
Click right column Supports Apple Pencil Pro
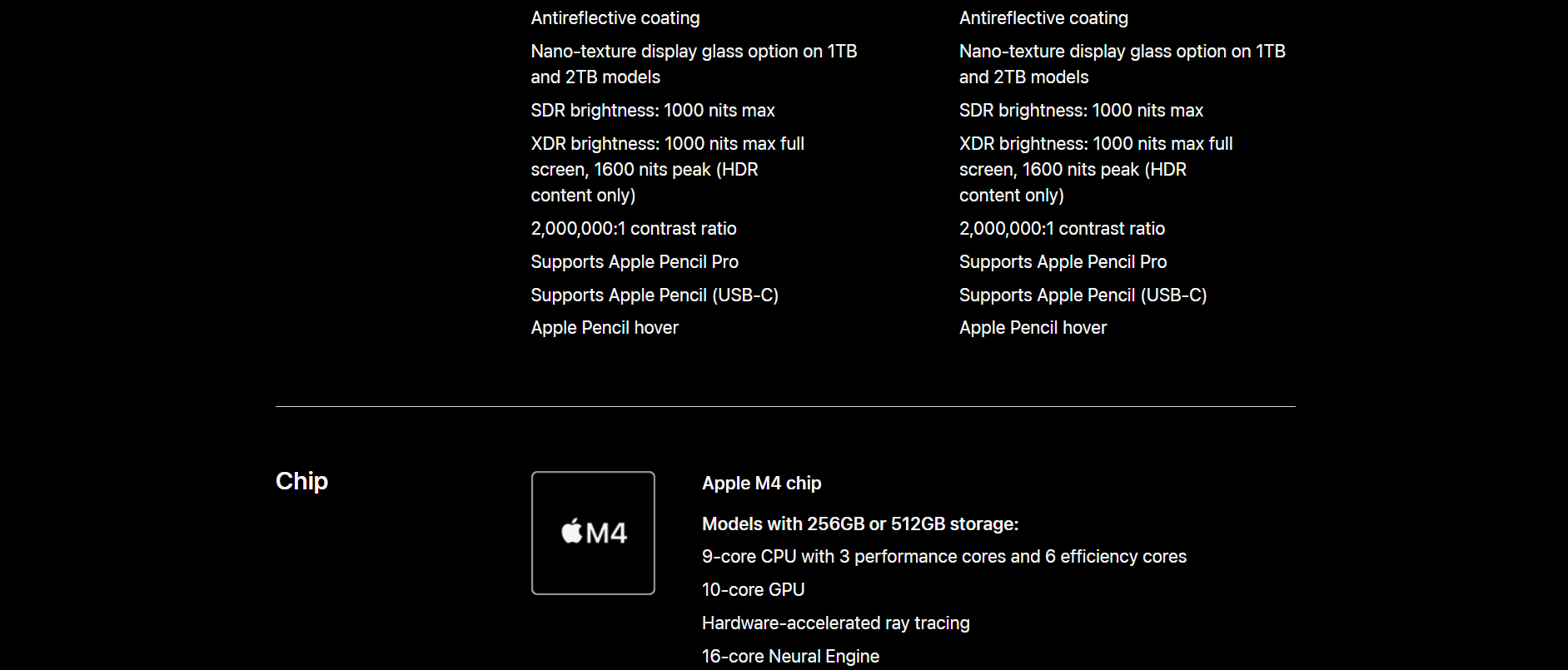1063,262
